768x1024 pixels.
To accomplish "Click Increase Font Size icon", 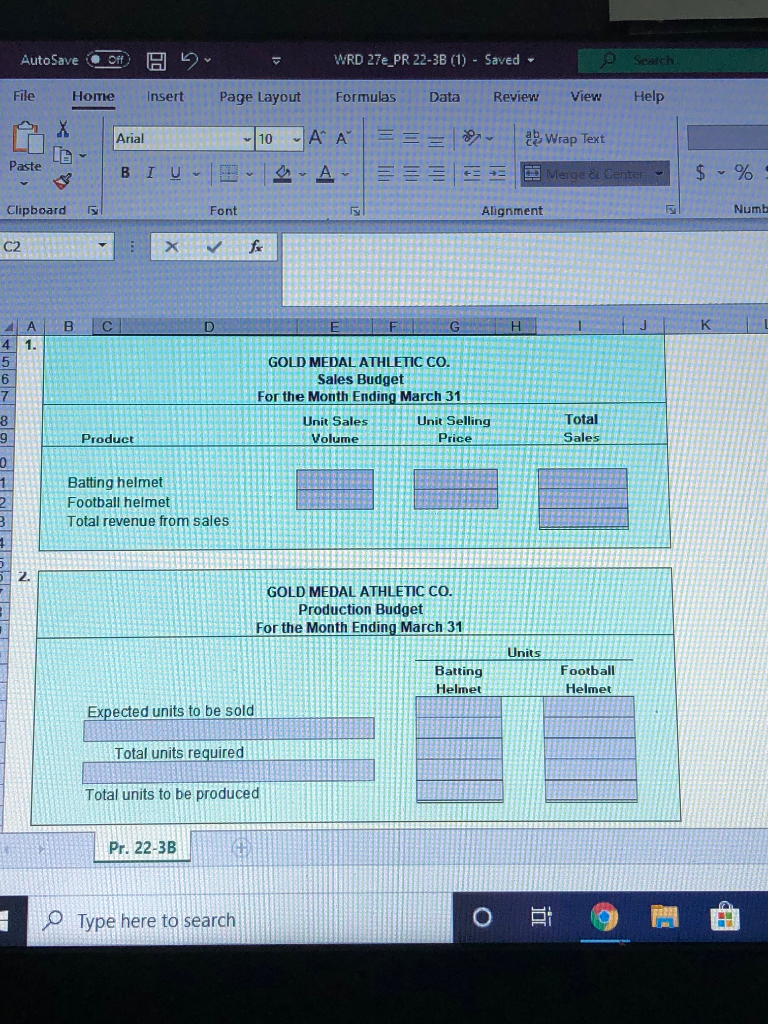I will (x=317, y=138).
